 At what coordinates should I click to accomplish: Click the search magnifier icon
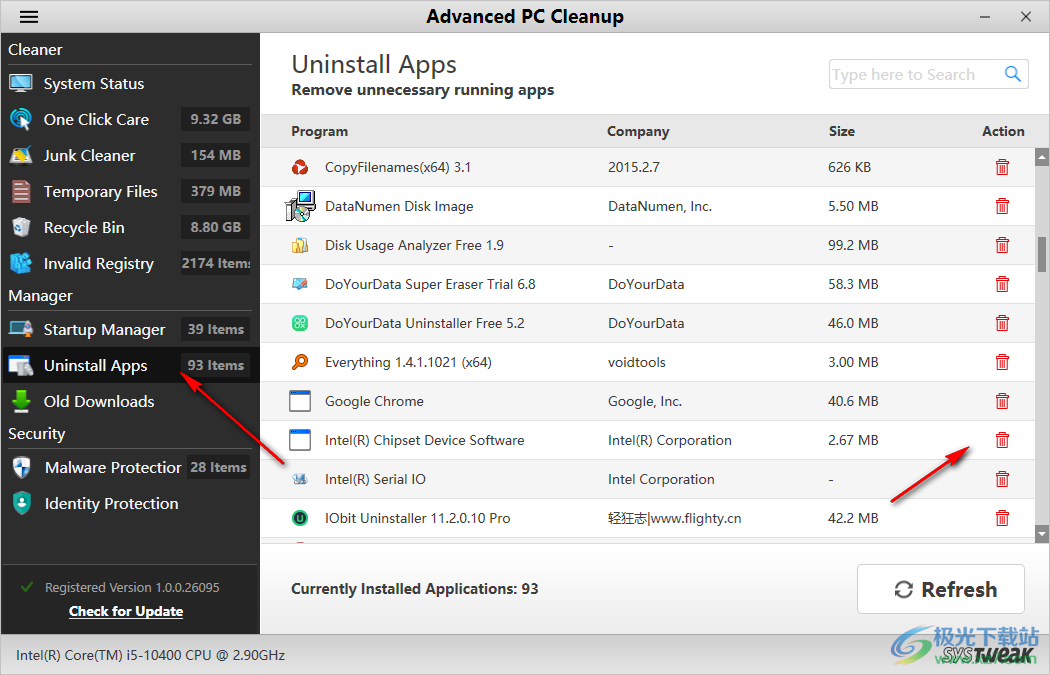point(1012,74)
